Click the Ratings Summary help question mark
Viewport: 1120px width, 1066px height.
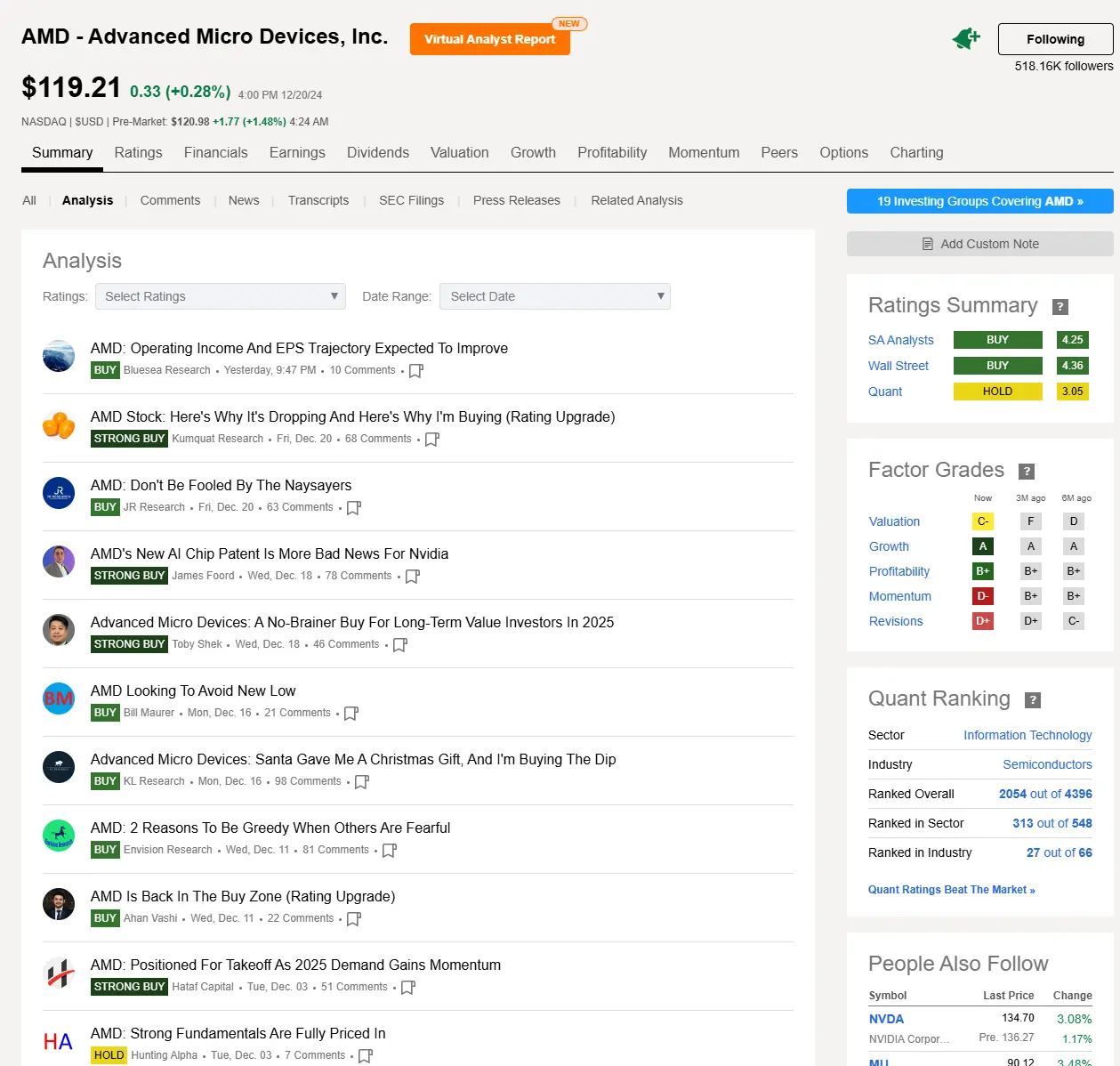[x=1060, y=307]
